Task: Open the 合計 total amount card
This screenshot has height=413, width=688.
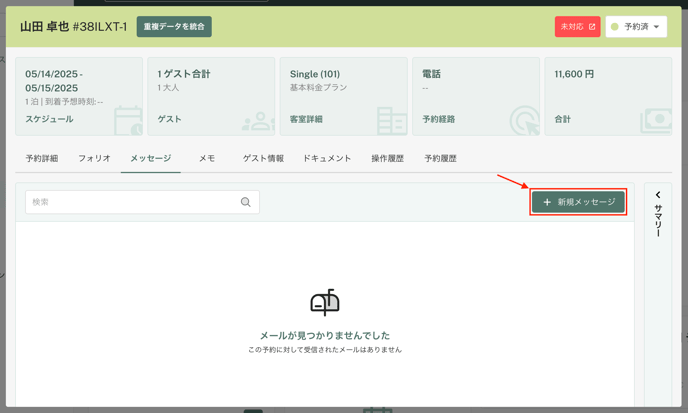Action: click(x=608, y=97)
